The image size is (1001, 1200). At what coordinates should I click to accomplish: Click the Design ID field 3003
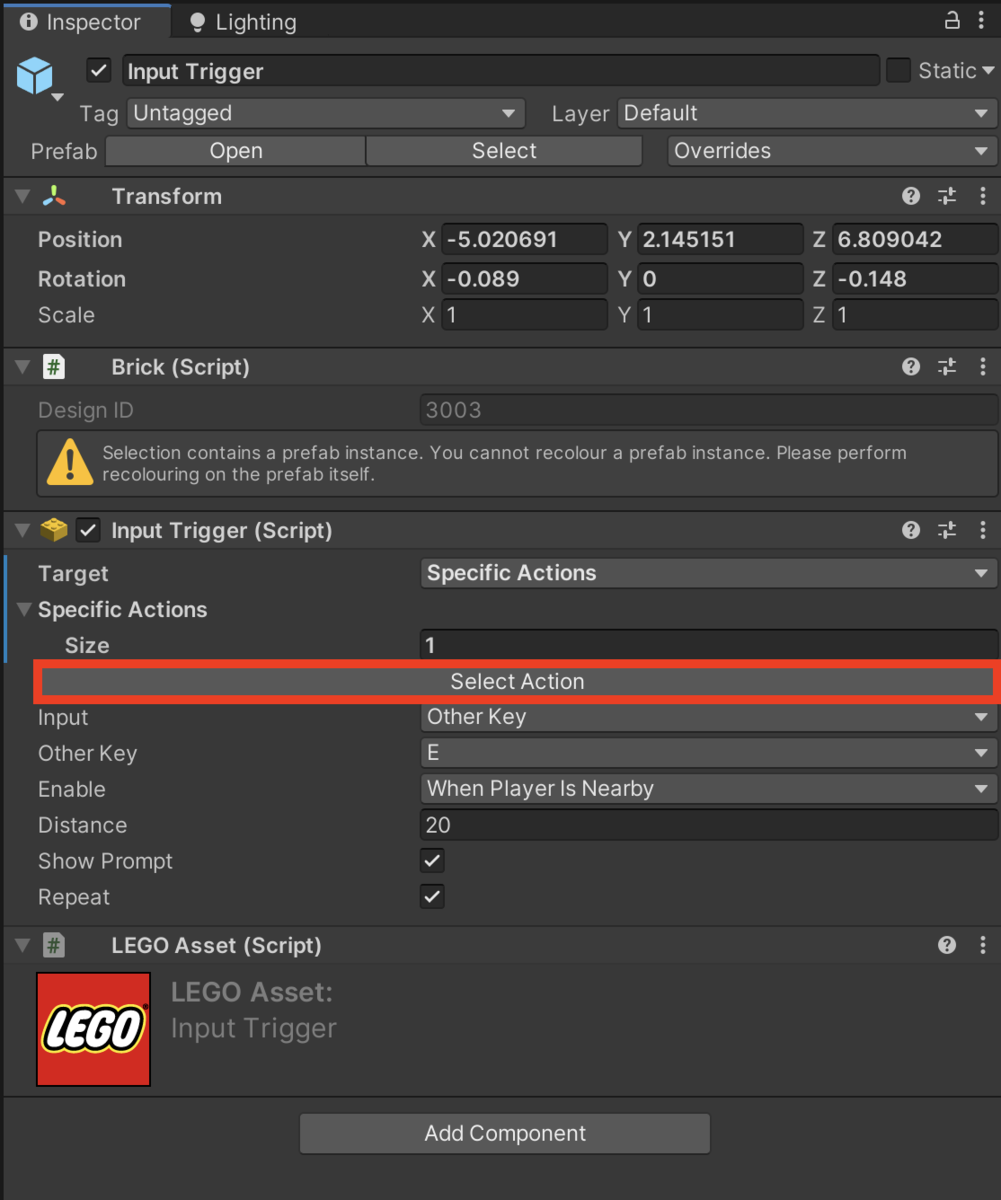709,410
